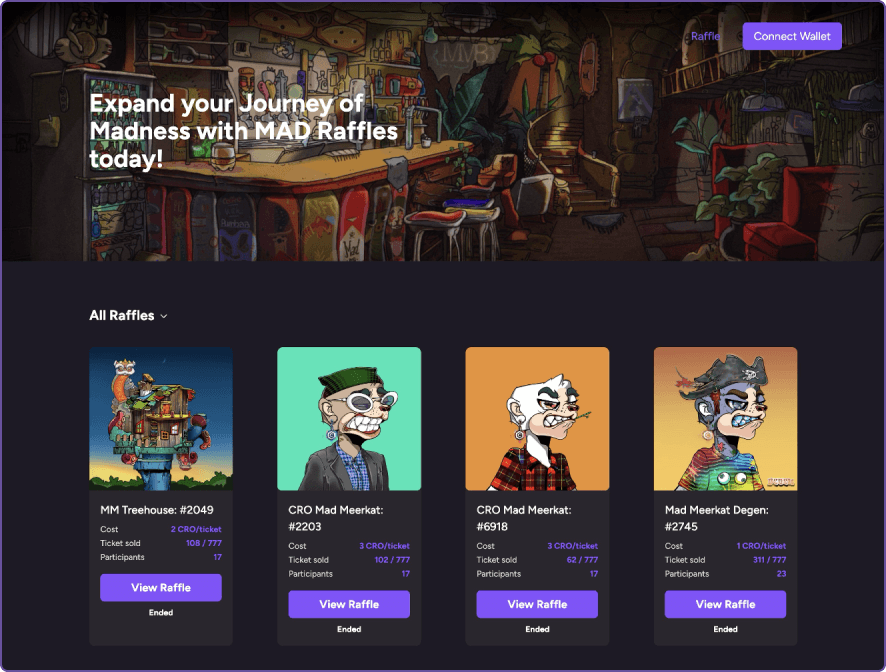Open the Raffle navigation link
This screenshot has width=886, height=672.
(x=705, y=36)
